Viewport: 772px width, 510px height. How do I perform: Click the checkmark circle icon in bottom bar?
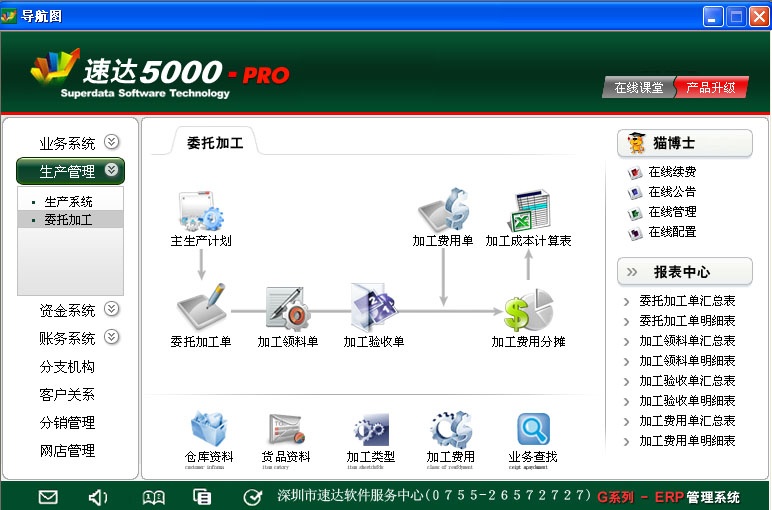[253, 497]
